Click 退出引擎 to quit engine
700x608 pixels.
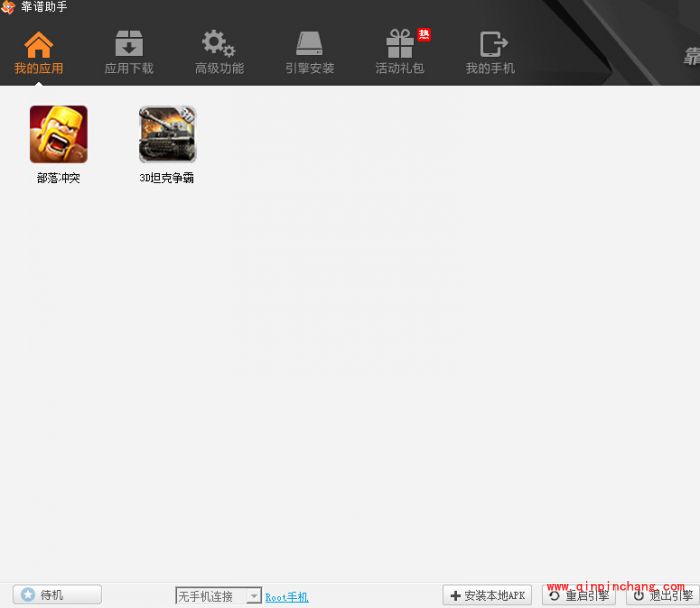pos(662,596)
